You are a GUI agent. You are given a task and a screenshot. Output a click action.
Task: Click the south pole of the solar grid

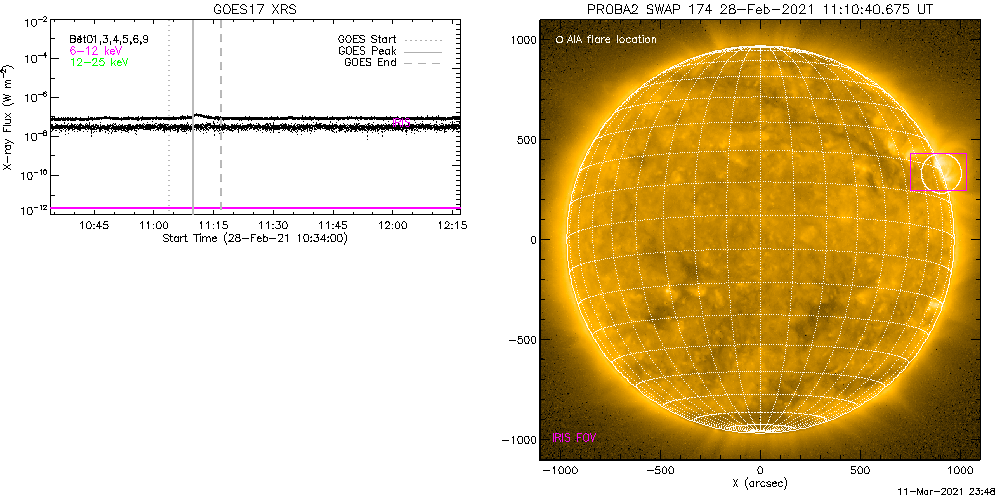point(760,427)
